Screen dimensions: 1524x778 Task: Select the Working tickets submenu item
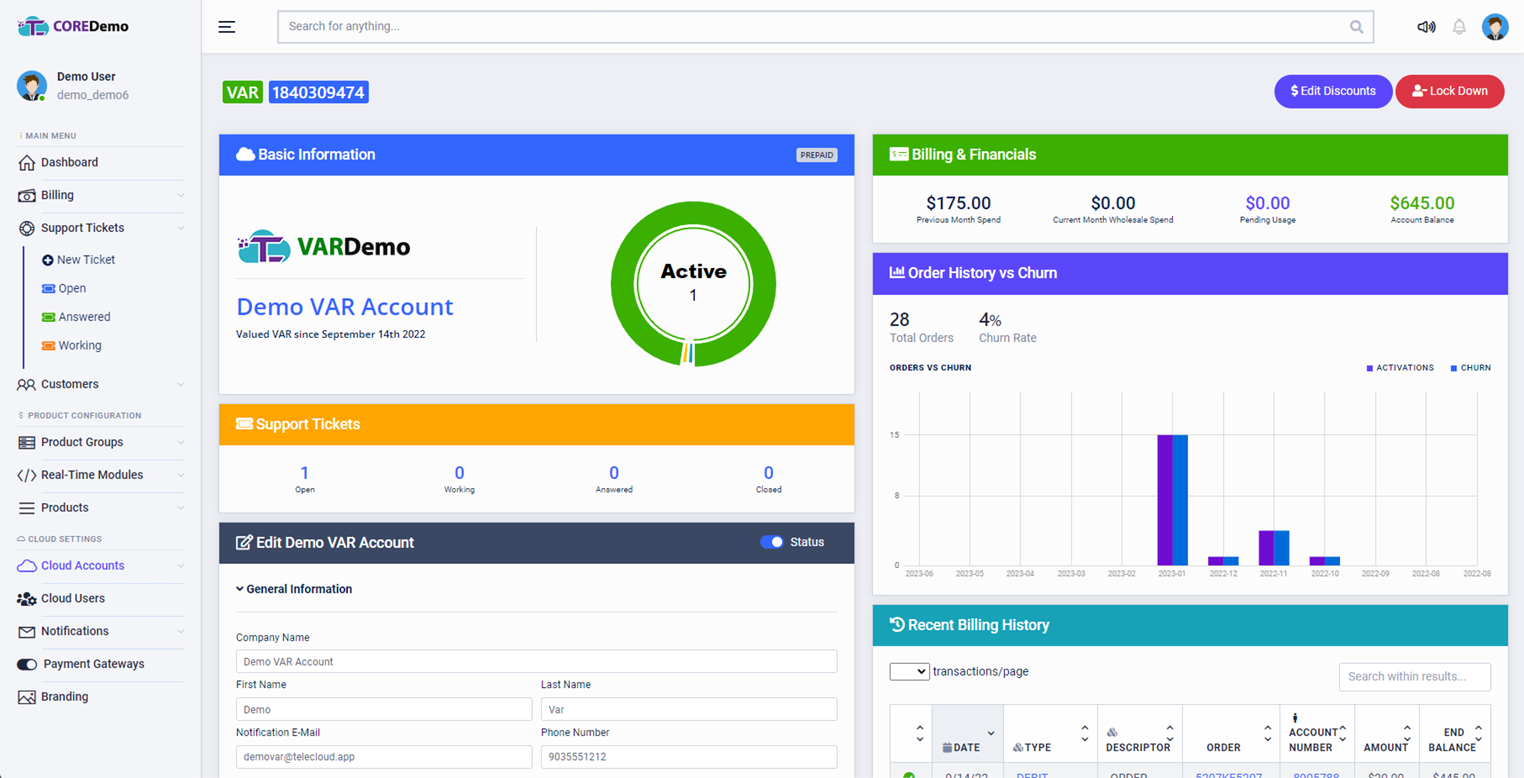coord(79,345)
